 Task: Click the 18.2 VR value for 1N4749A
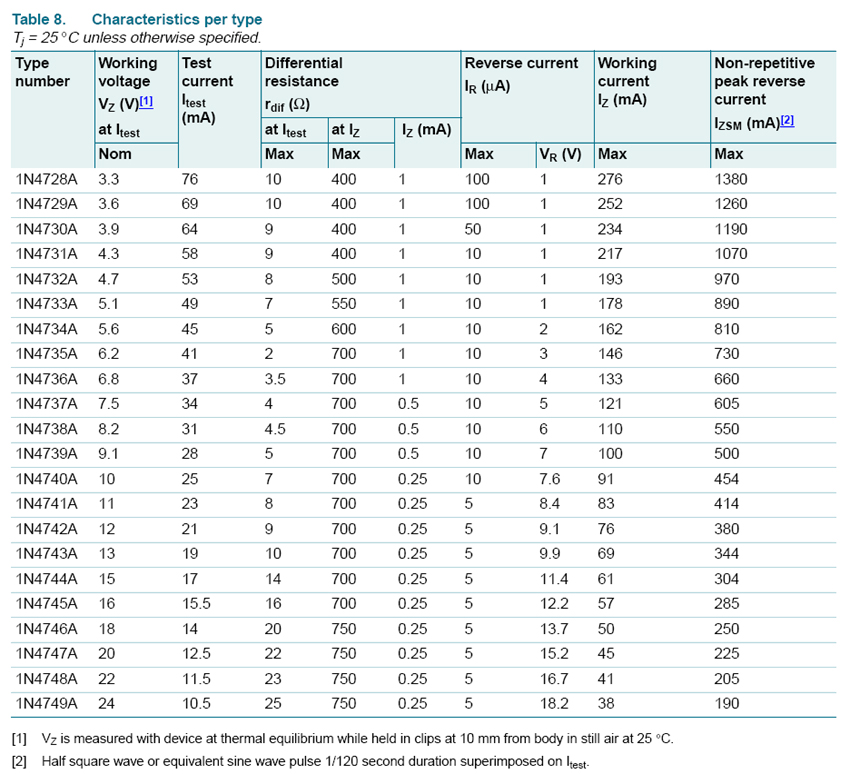pos(553,704)
